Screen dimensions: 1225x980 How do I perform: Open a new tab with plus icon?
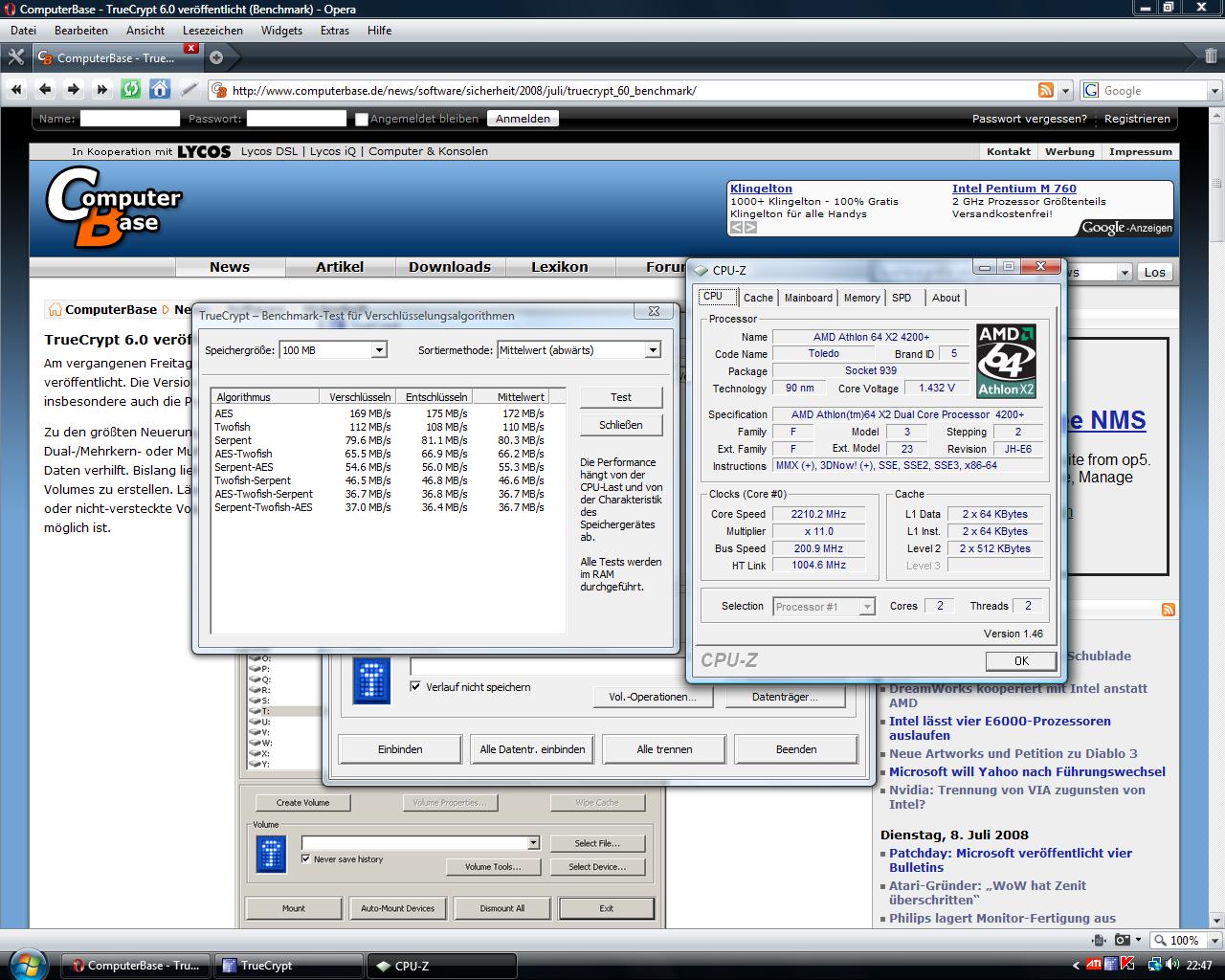coord(216,57)
